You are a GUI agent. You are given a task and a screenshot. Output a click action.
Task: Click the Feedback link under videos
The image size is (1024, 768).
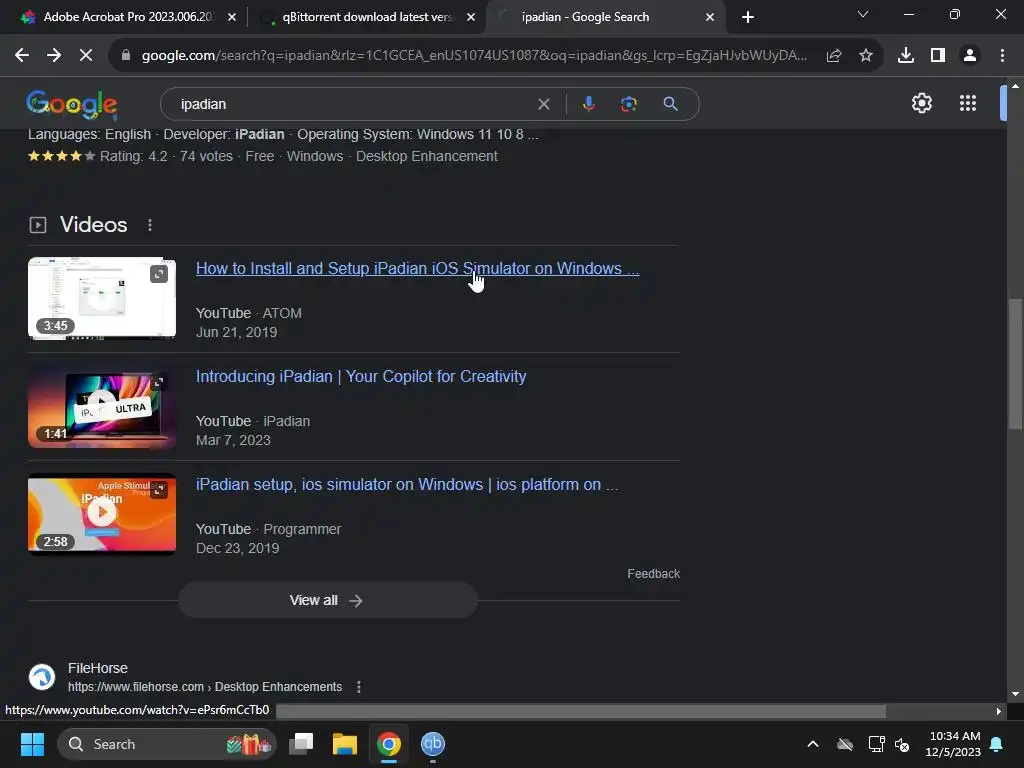pyautogui.click(x=654, y=573)
